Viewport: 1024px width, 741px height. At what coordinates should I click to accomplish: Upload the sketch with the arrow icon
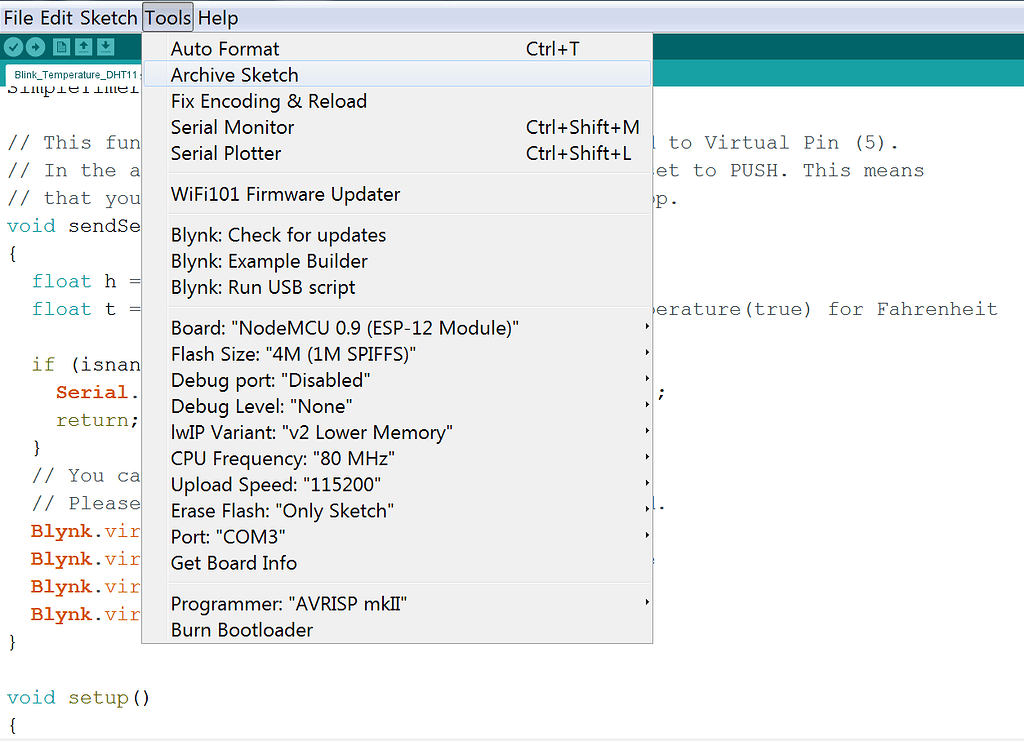click(x=36, y=46)
